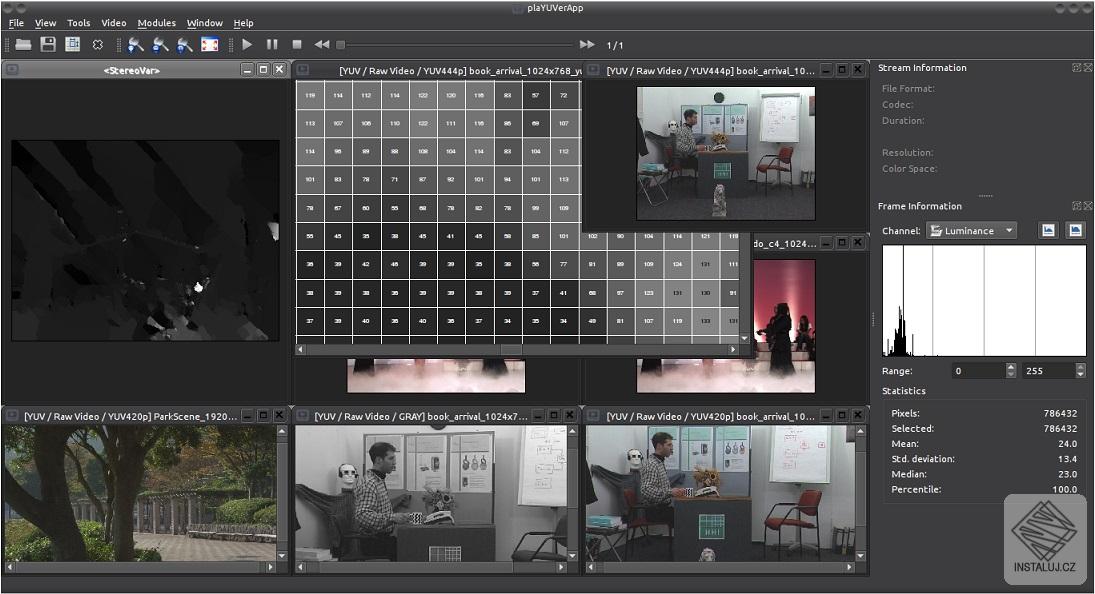Viewport: 1095px width, 594px height.
Task: Step backward with the rewind button
Action: 321,45
